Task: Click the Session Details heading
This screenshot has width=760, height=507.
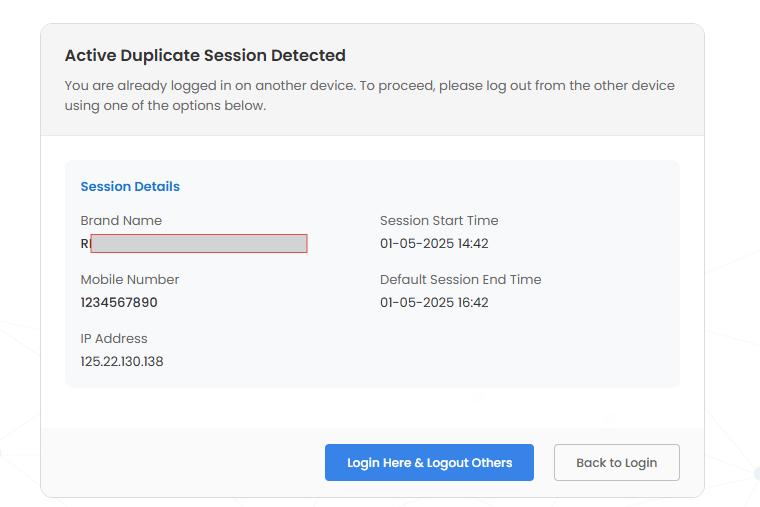Action: pyautogui.click(x=130, y=187)
